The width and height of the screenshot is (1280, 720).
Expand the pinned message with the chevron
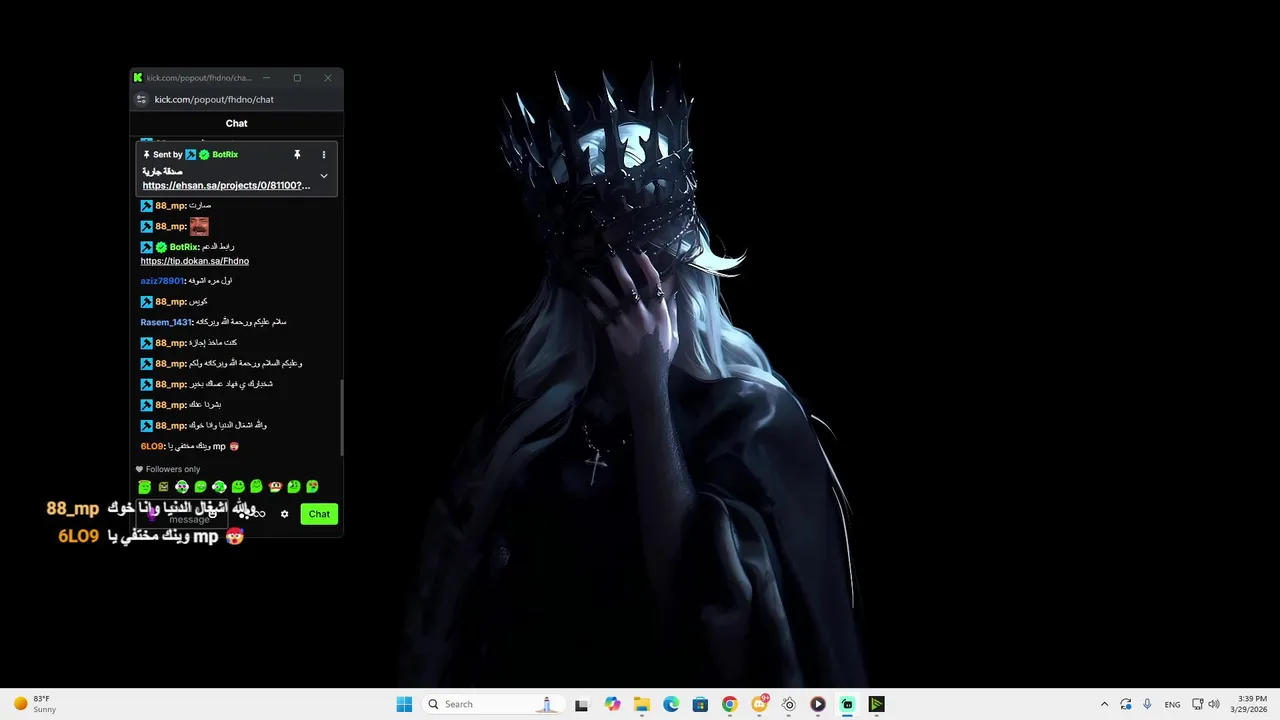click(323, 176)
